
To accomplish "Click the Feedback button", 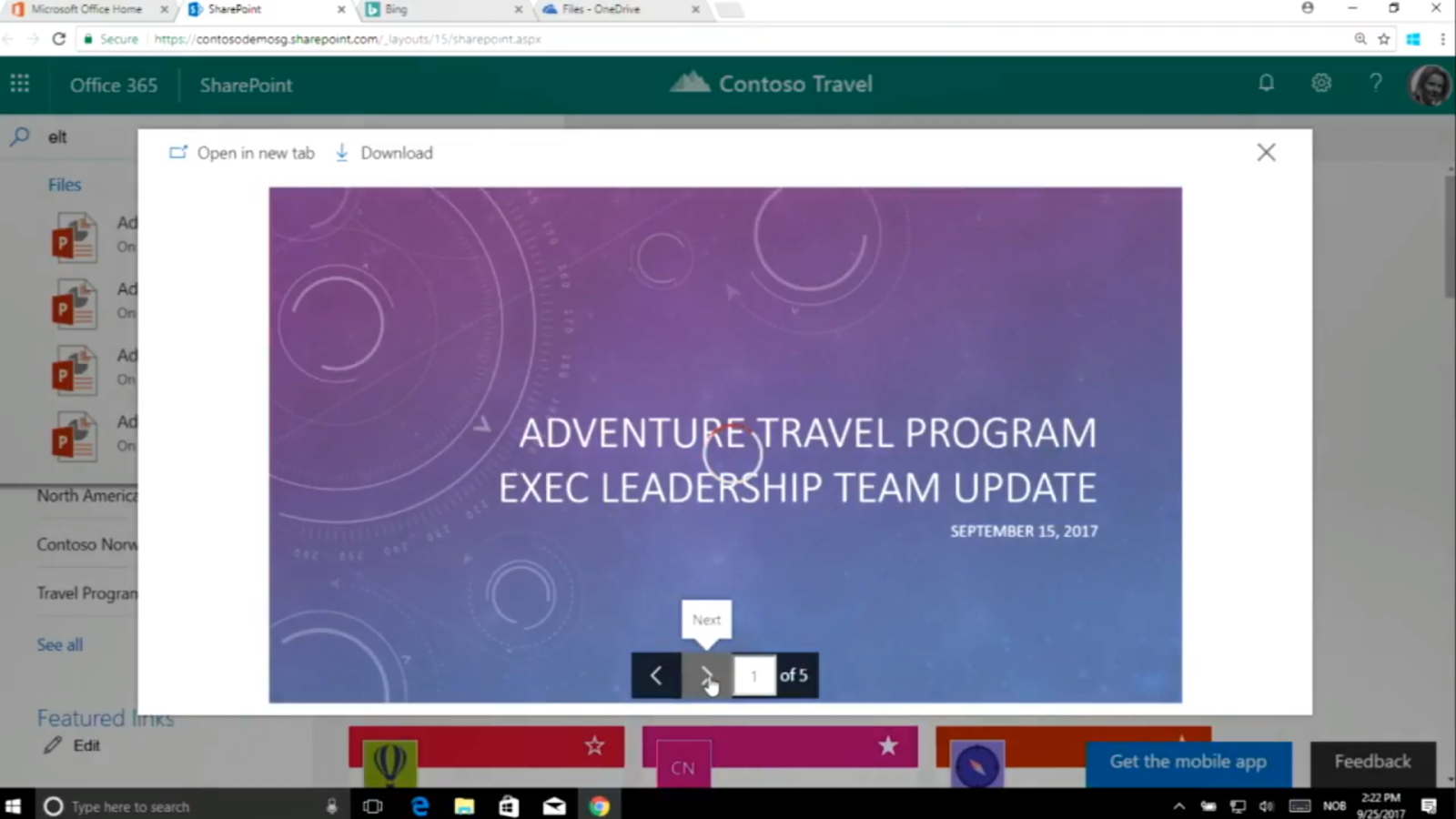I will (x=1372, y=762).
